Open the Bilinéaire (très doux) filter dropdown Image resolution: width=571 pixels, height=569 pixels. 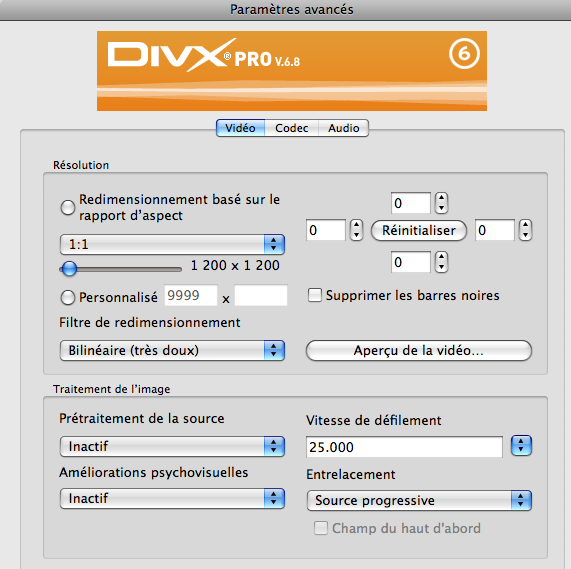pyautogui.click(x=172, y=350)
